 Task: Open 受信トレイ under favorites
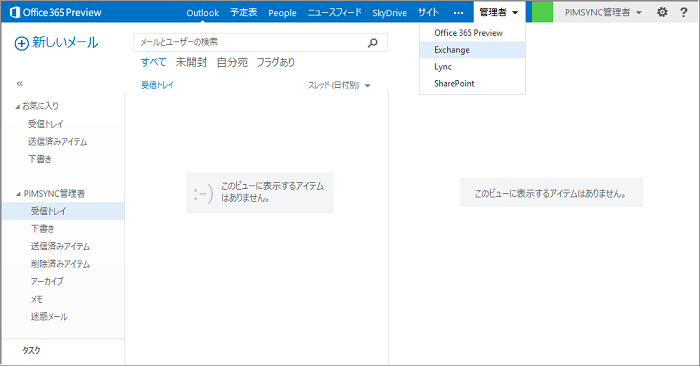click(46, 124)
